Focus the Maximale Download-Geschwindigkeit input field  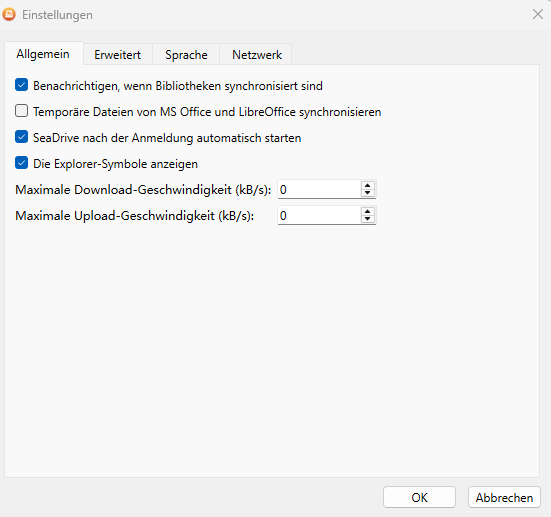click(319, 189)
